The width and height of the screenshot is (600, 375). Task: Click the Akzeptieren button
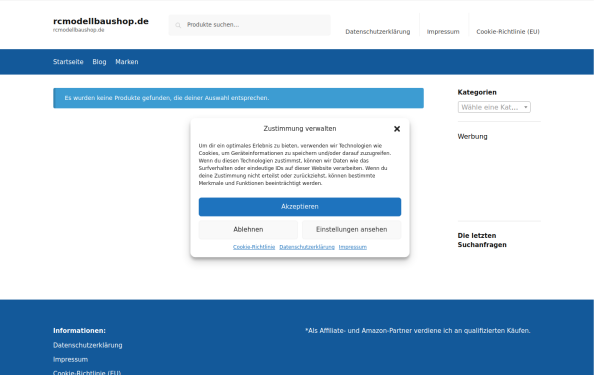click(300, 207)
